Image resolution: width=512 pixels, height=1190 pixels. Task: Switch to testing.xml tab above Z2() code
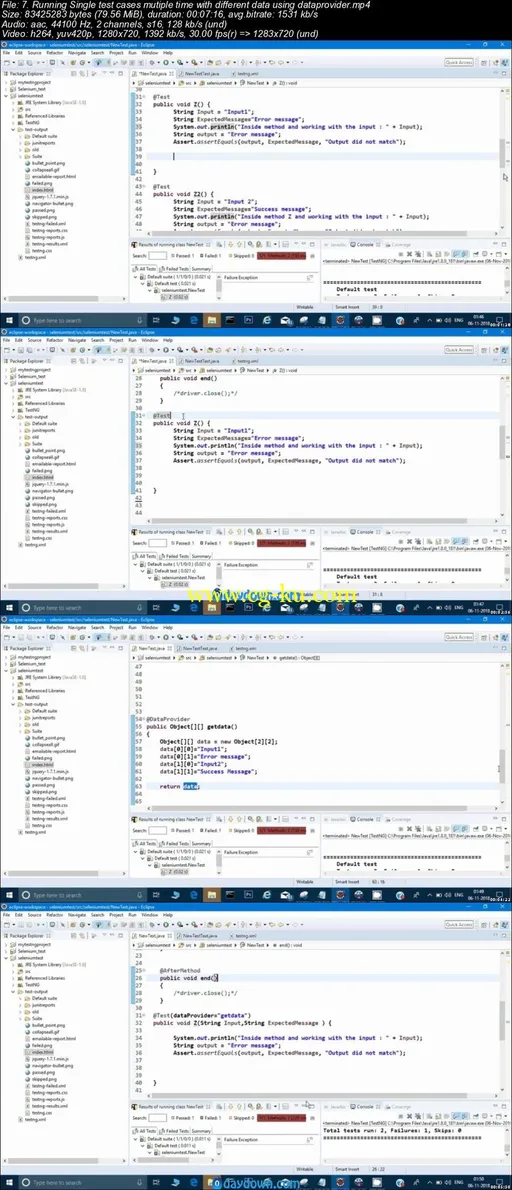246,74
